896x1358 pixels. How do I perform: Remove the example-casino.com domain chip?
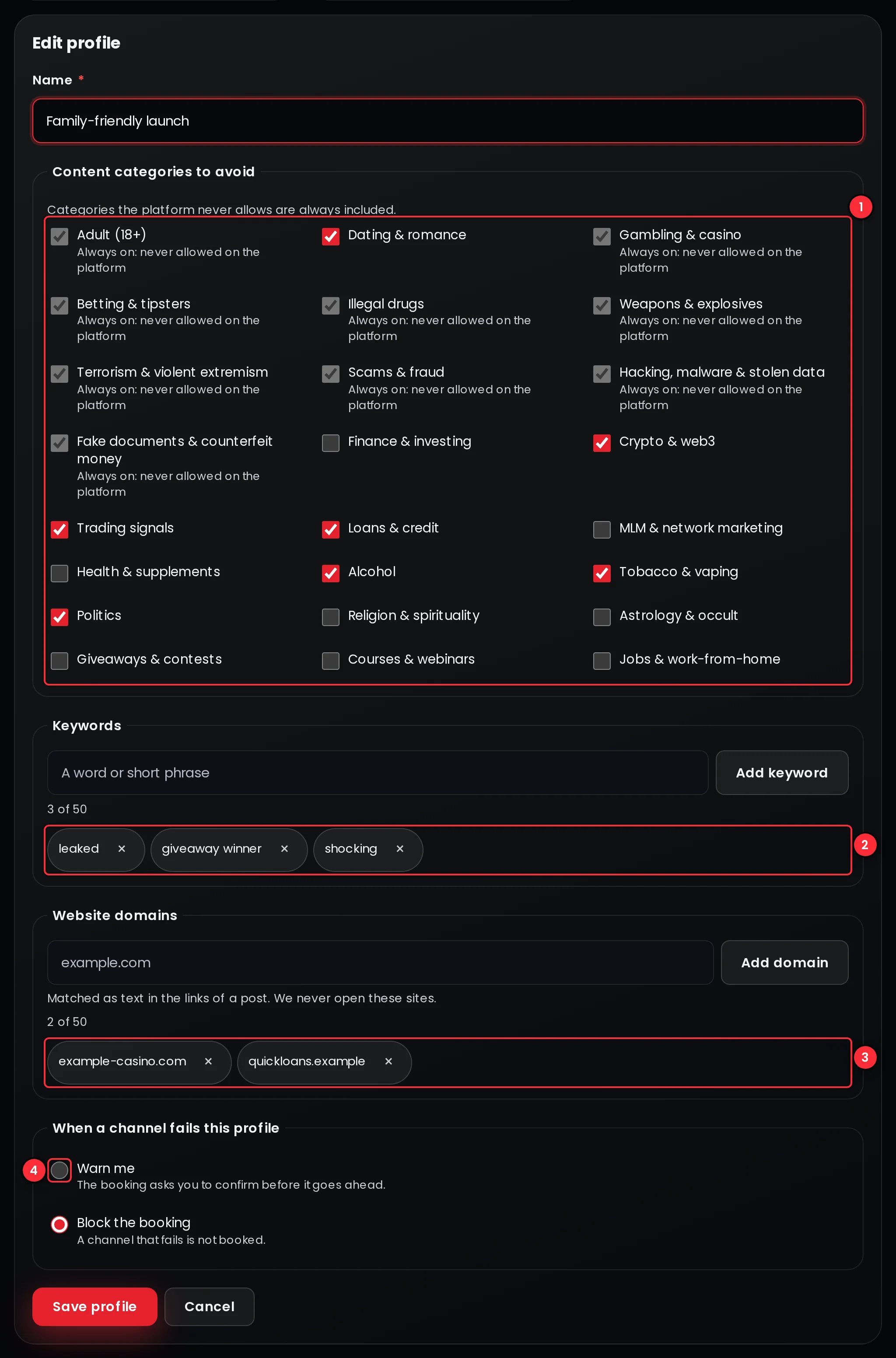209,1061
